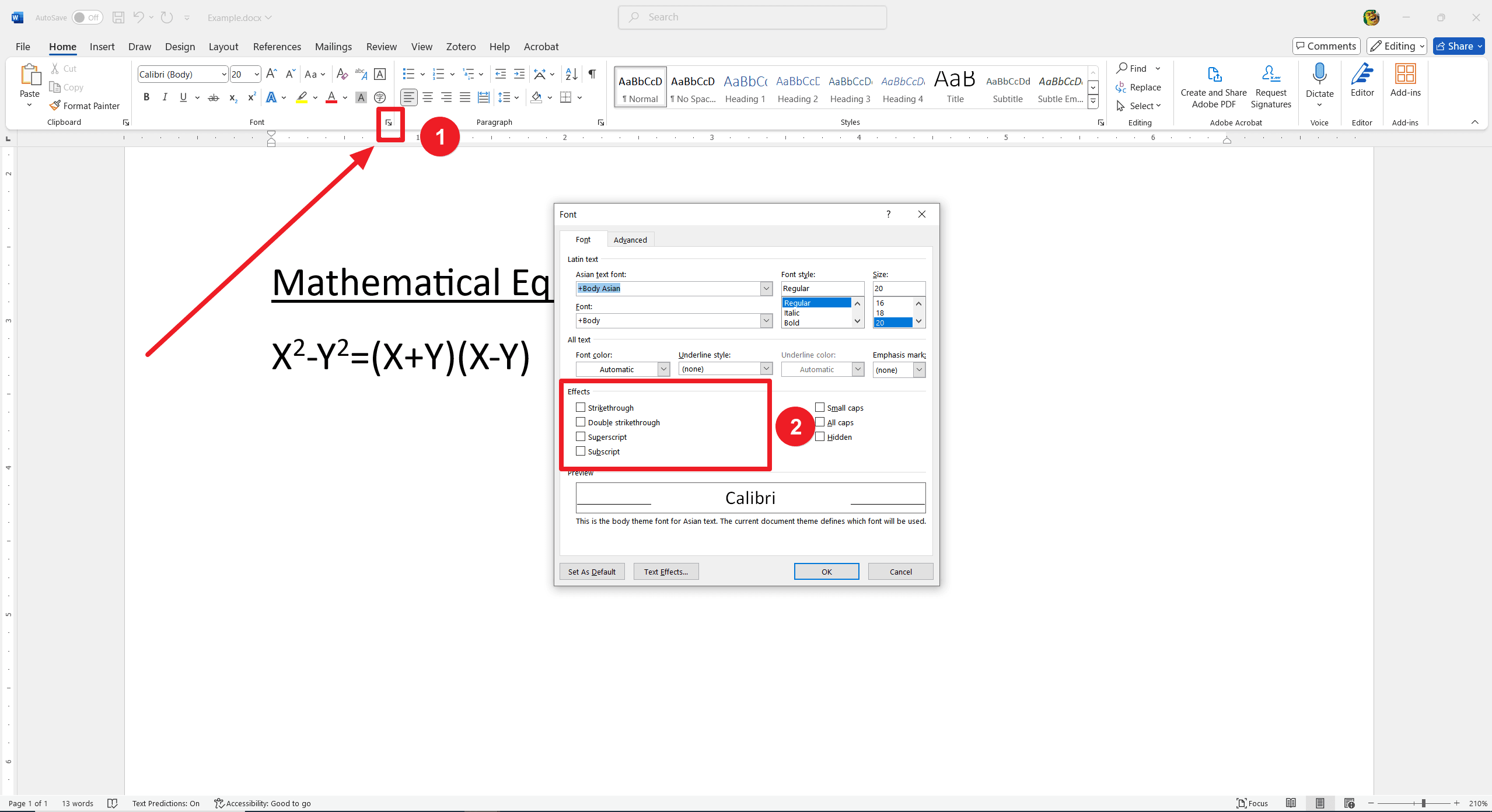The image size is (1492, 812).
Task: Click the bullets list icon
Action: (x=408, y=74)
